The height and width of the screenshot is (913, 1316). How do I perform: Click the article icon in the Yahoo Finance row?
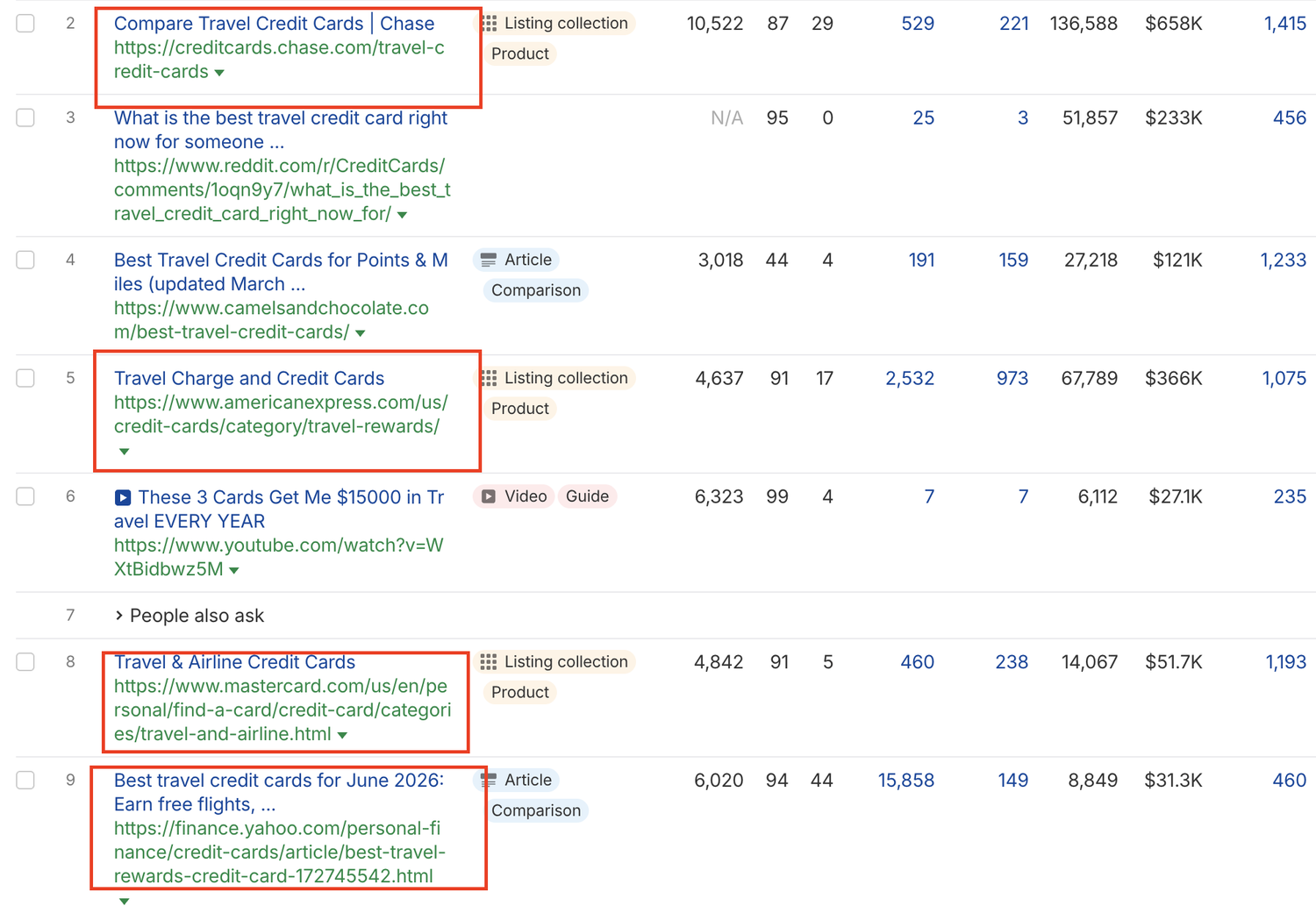pyautogui.click(x=489, y=781)
